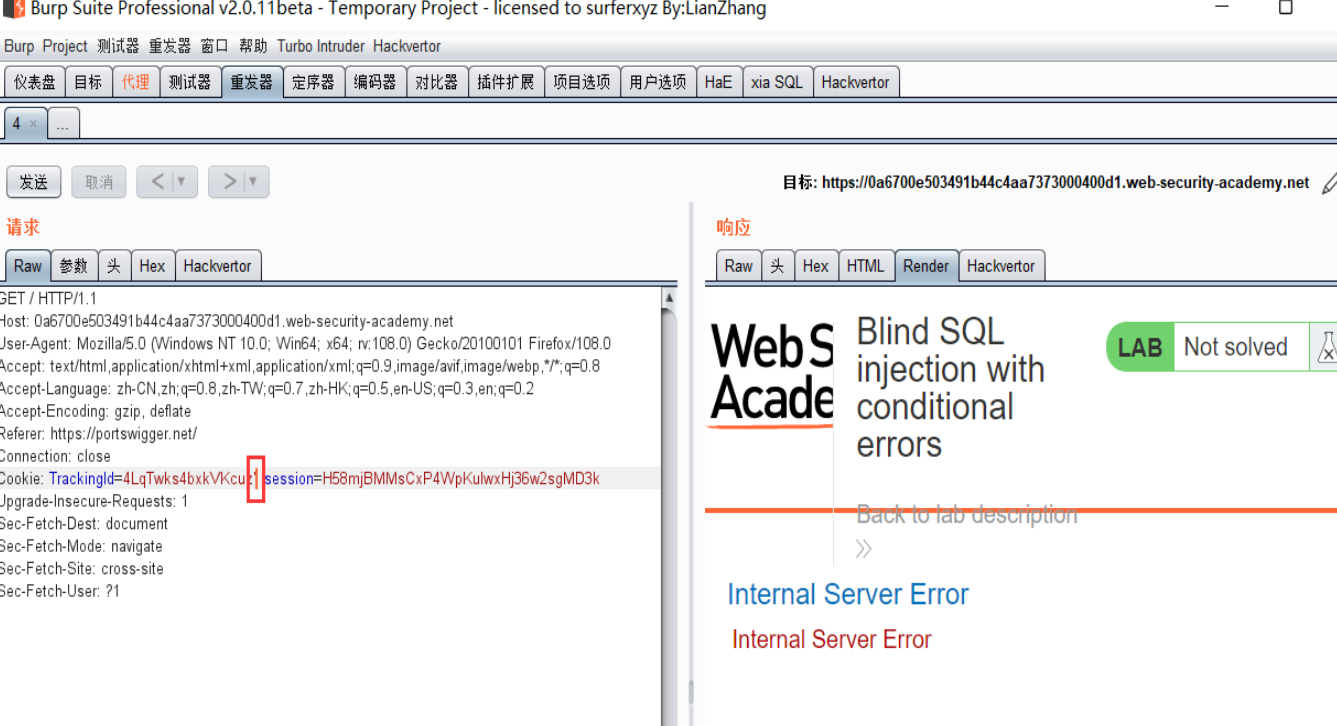
Task: Click the Burp Suite logo in title bar
Action: (13, 9)
